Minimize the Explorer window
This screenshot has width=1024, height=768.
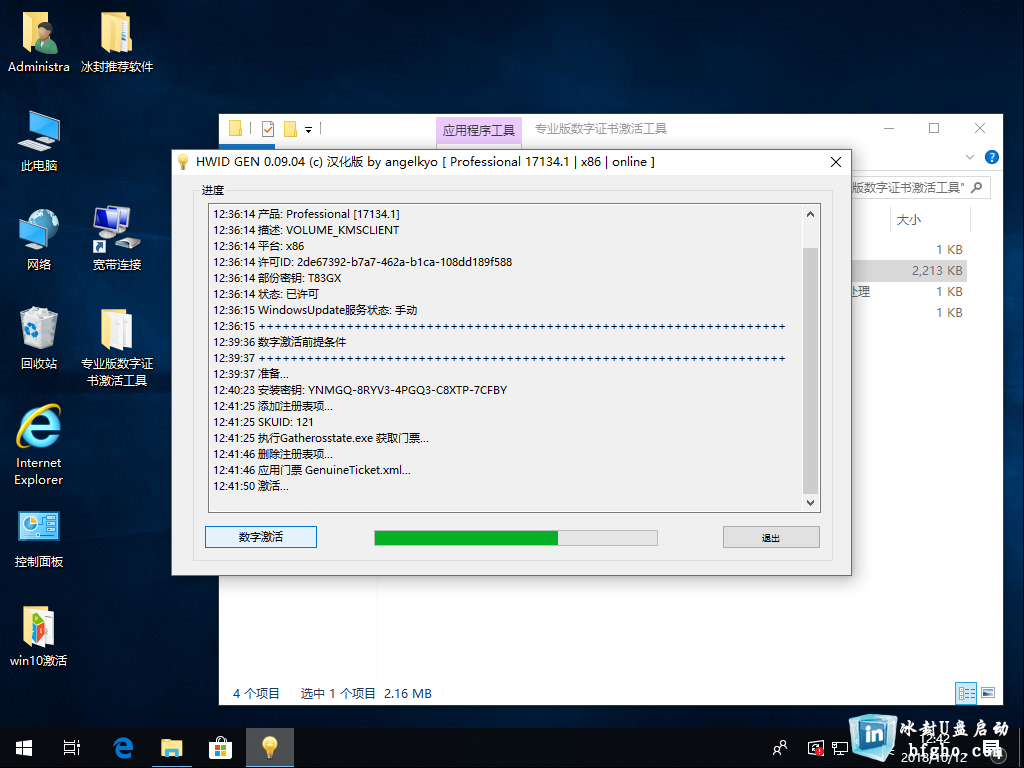[889, 129]
